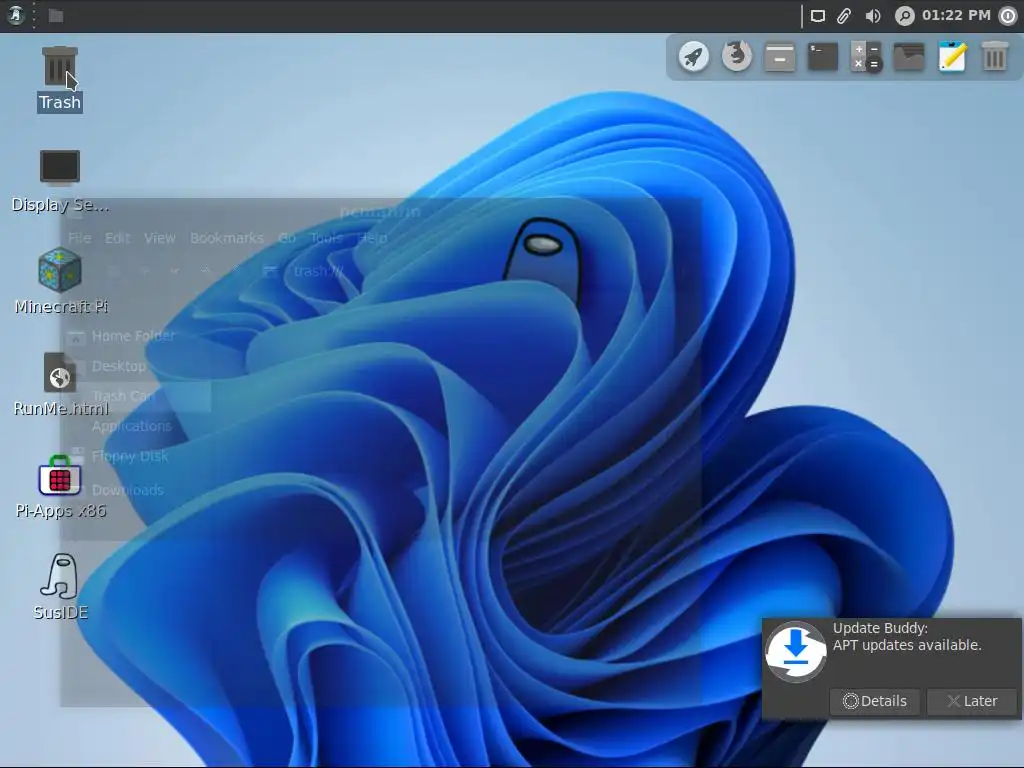Click the volume speaker tray icon
The width and height of the screenshot is (1024, 768).
click(872, 16)
